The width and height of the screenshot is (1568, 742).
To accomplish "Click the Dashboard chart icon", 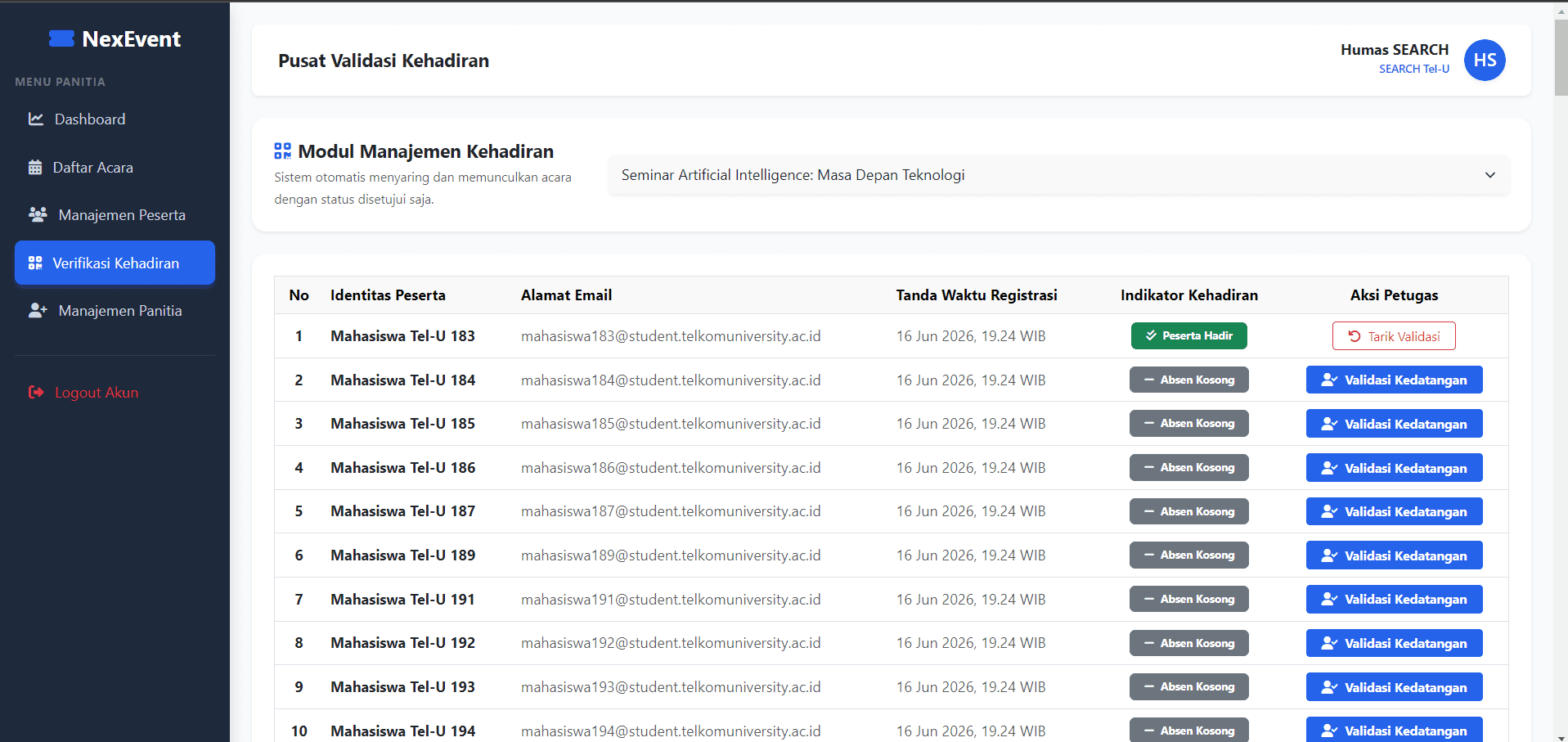I will 36,119.
